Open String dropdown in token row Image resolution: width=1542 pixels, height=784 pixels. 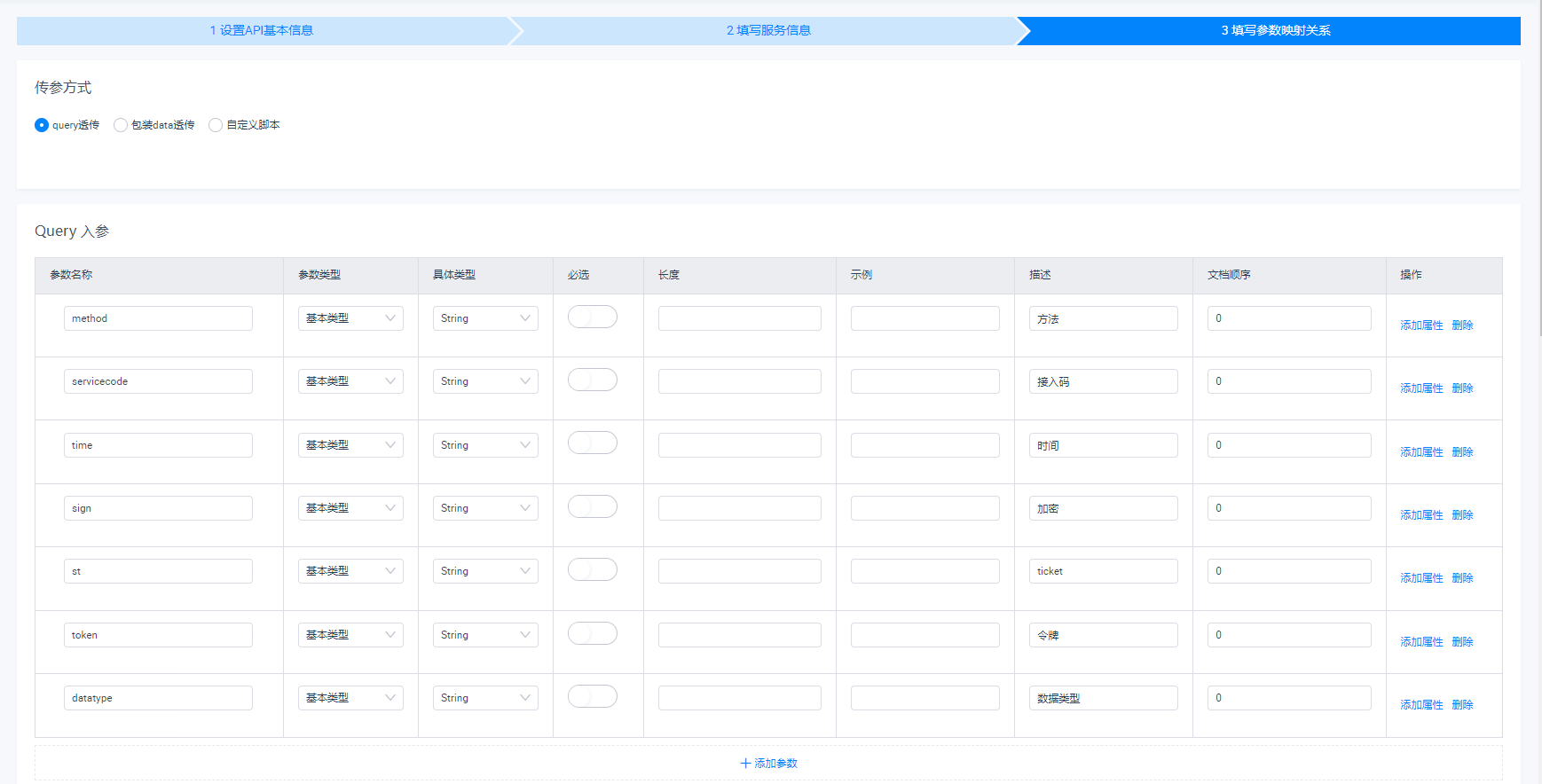(485, 635)
